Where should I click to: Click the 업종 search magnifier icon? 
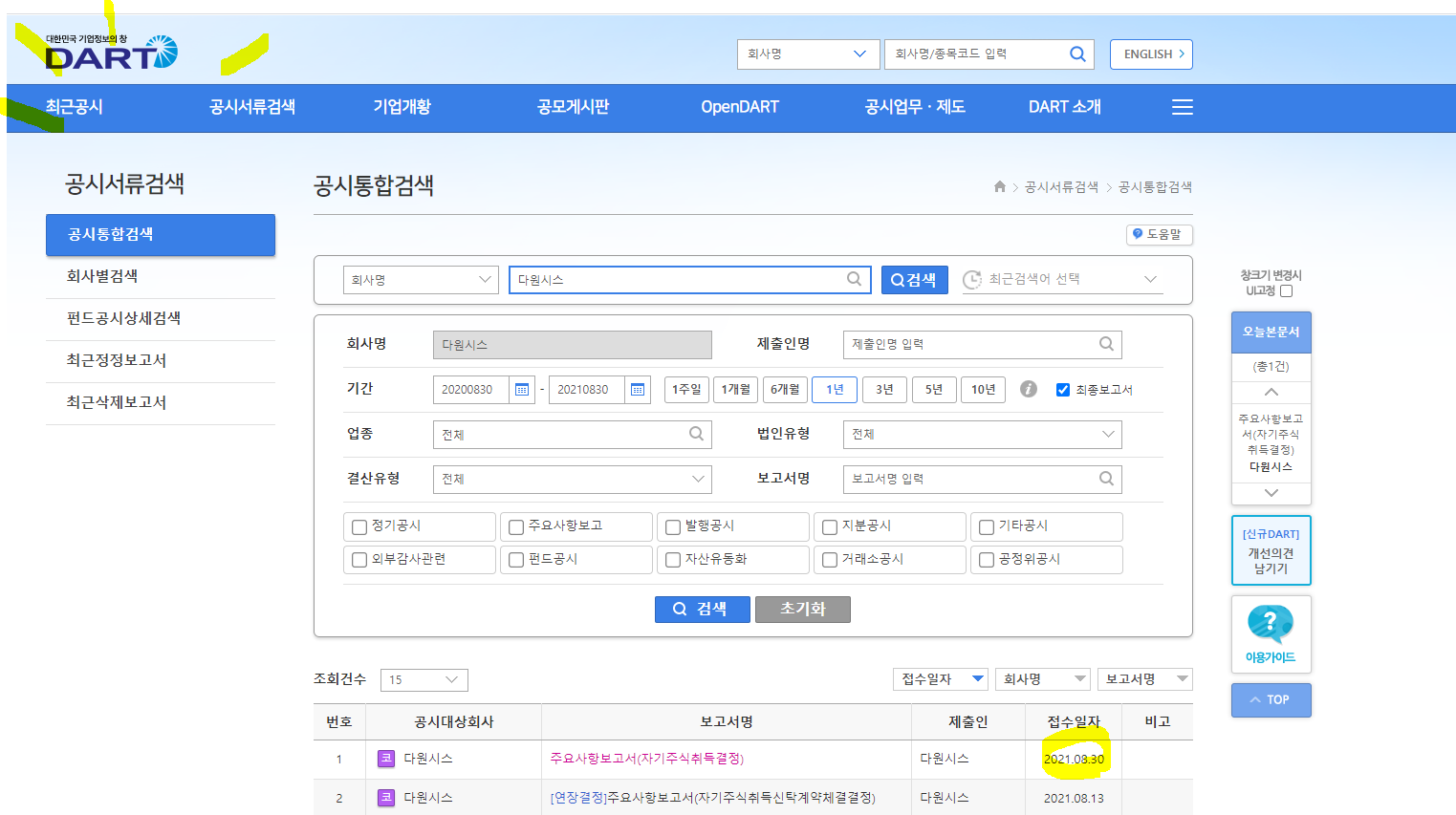point(696,434)
